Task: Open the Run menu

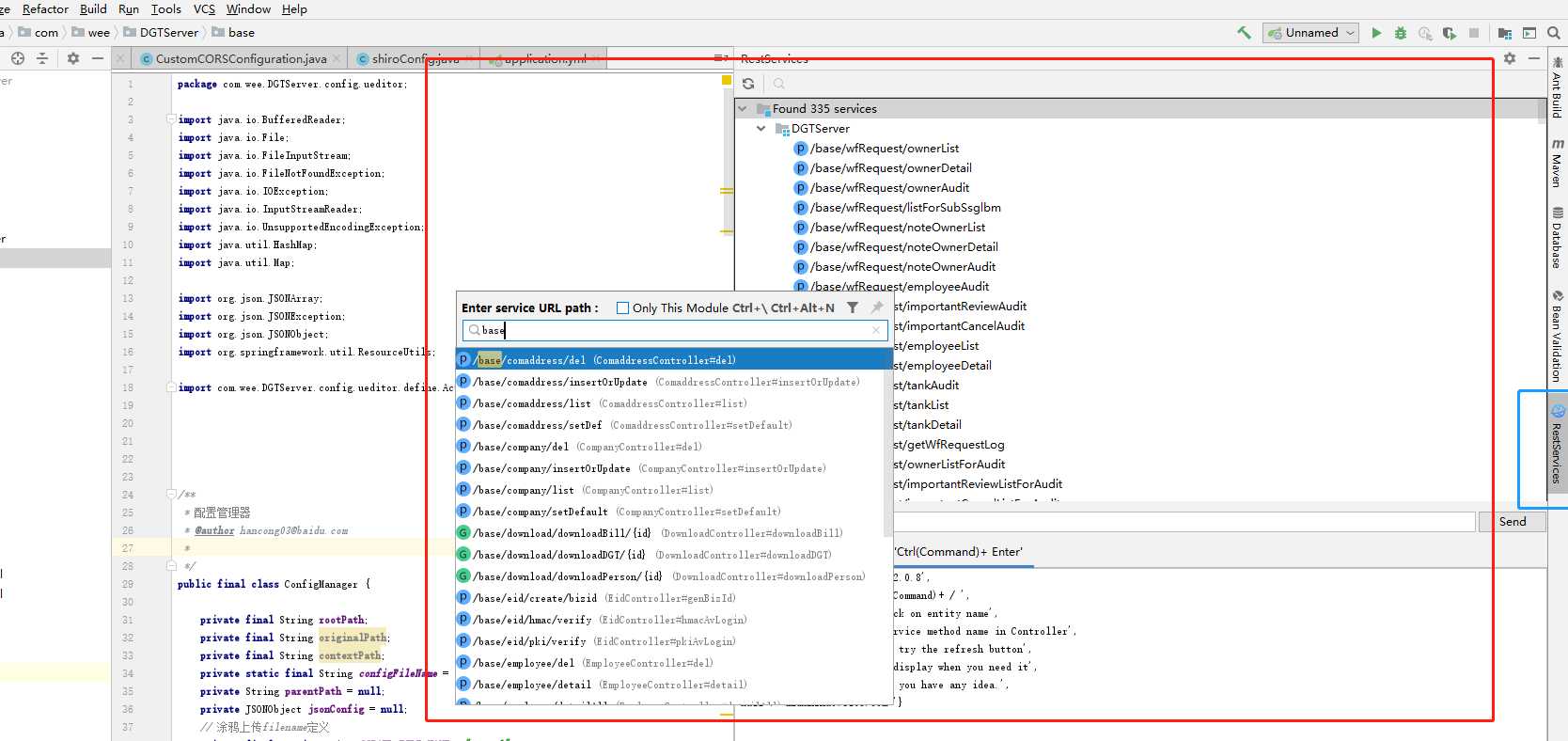Action: [129, 9]
